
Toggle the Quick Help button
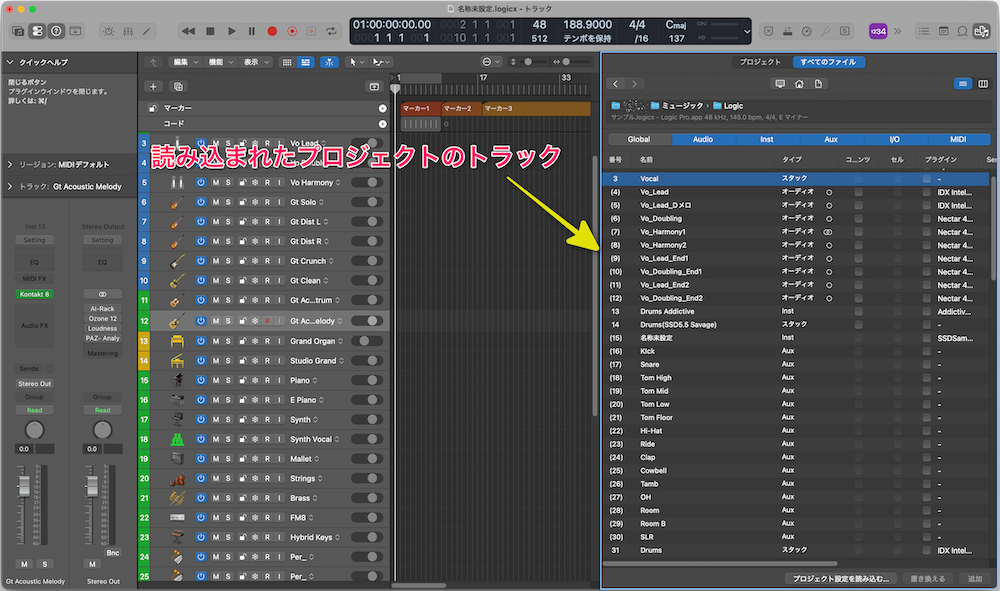56,31
